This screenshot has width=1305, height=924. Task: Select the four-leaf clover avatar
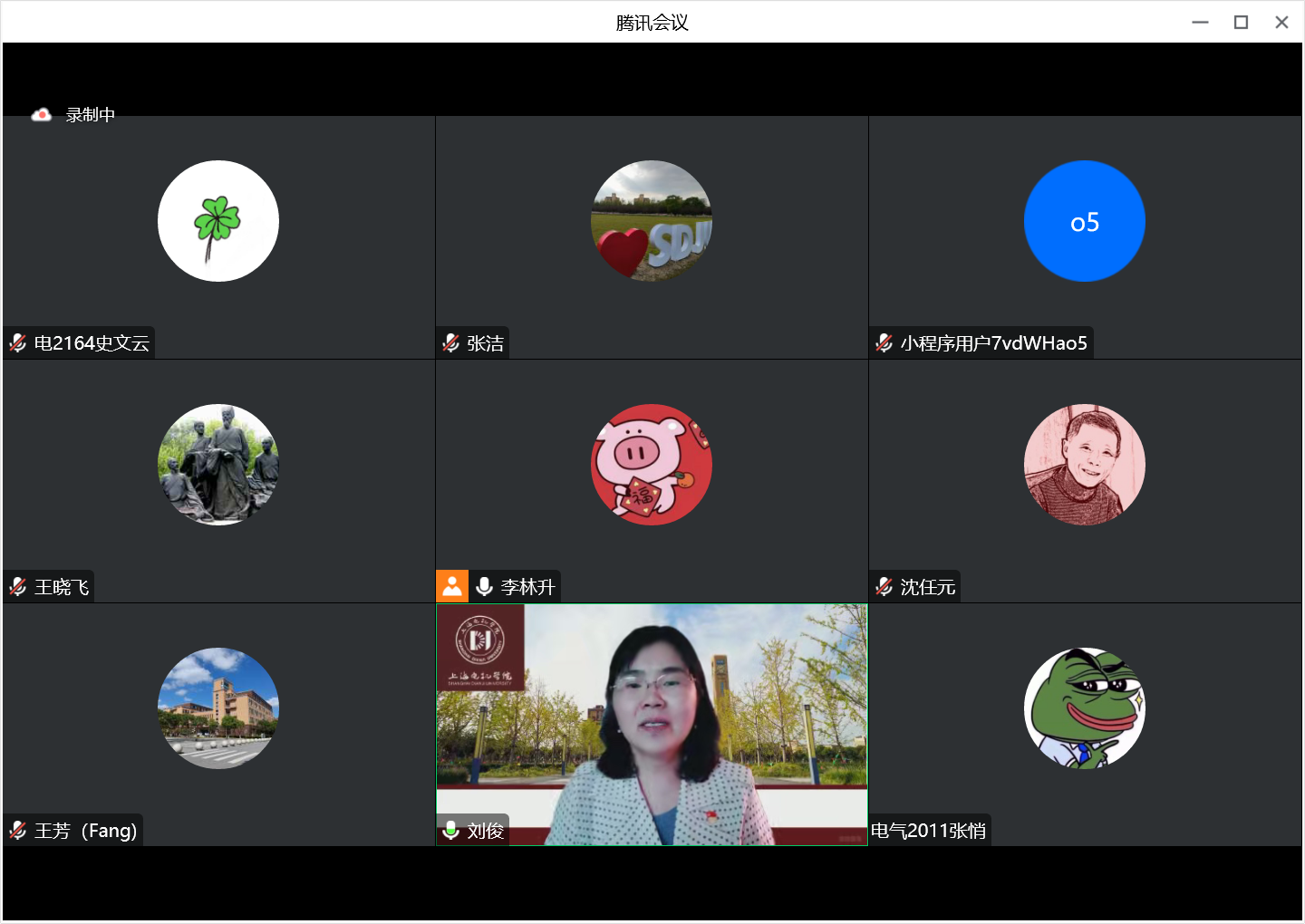pos(218,221)
